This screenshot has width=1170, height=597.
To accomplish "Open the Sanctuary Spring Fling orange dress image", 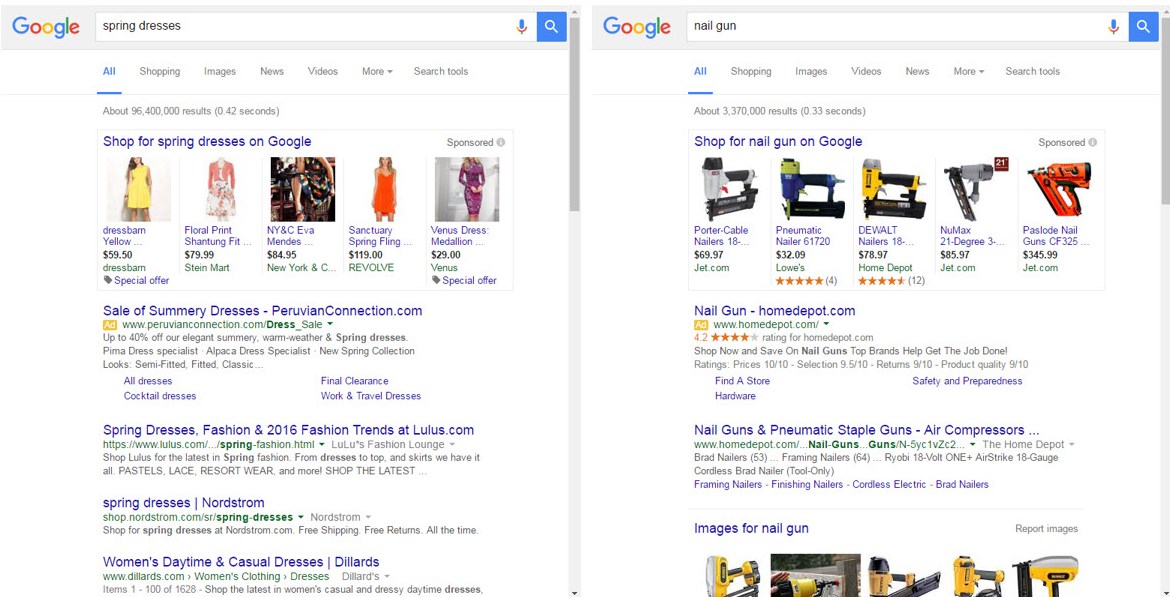I will tap(384, 189).
